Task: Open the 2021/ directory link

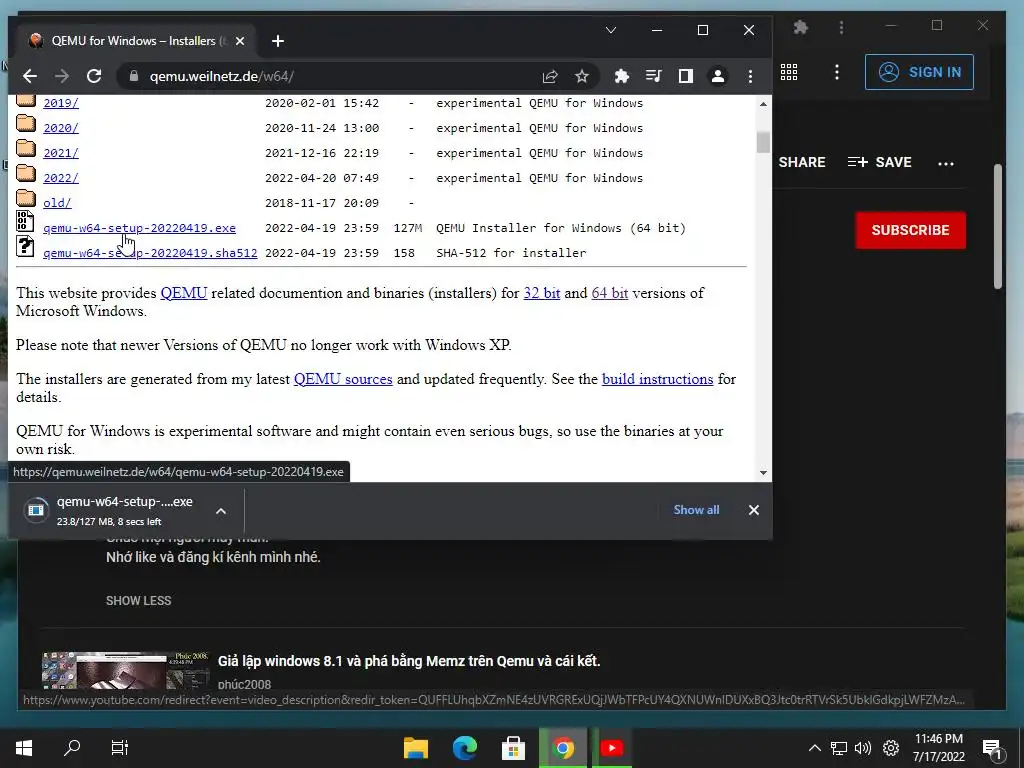Action: 61,153
